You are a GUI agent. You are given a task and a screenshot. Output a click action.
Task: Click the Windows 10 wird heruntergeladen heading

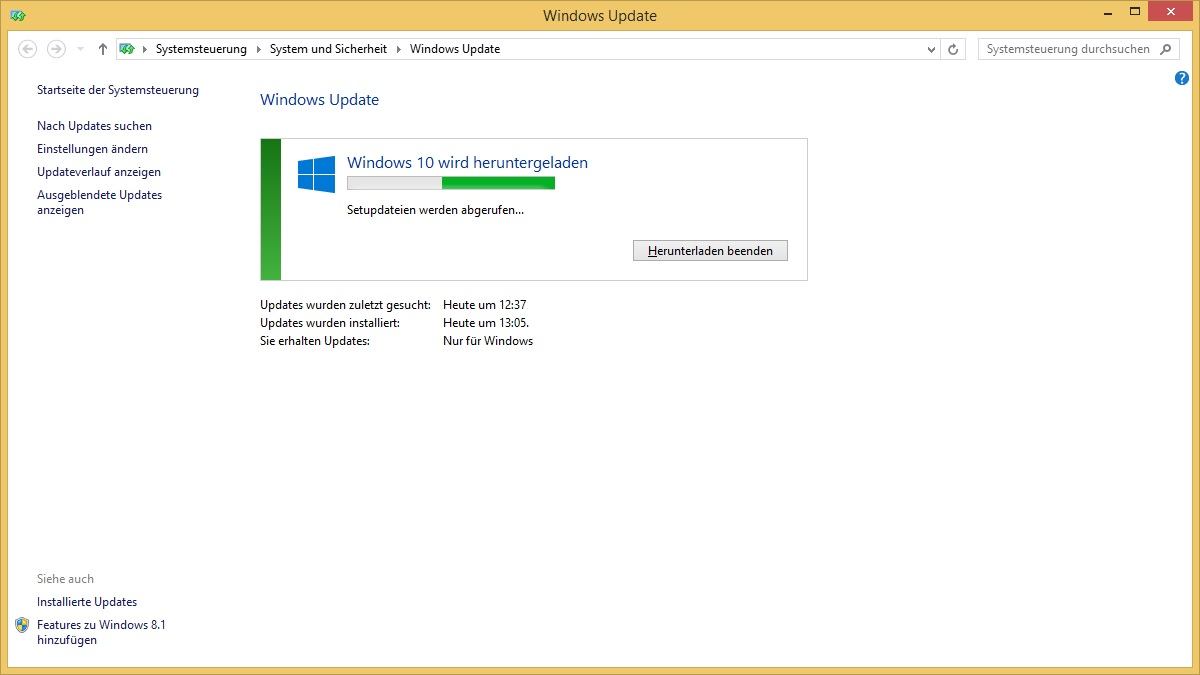pyautogui.click(x=467, y=163)
